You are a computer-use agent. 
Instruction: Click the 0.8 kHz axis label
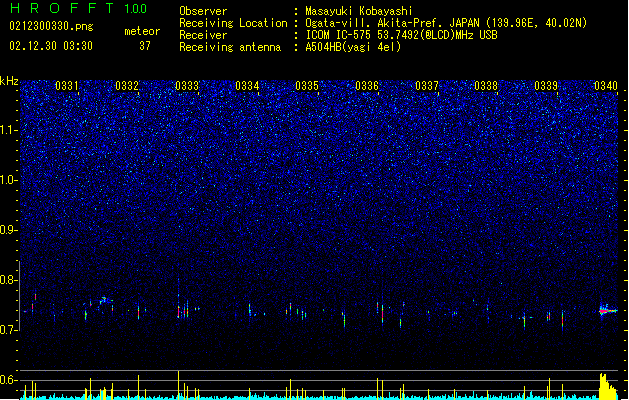[x=9, y=280]
